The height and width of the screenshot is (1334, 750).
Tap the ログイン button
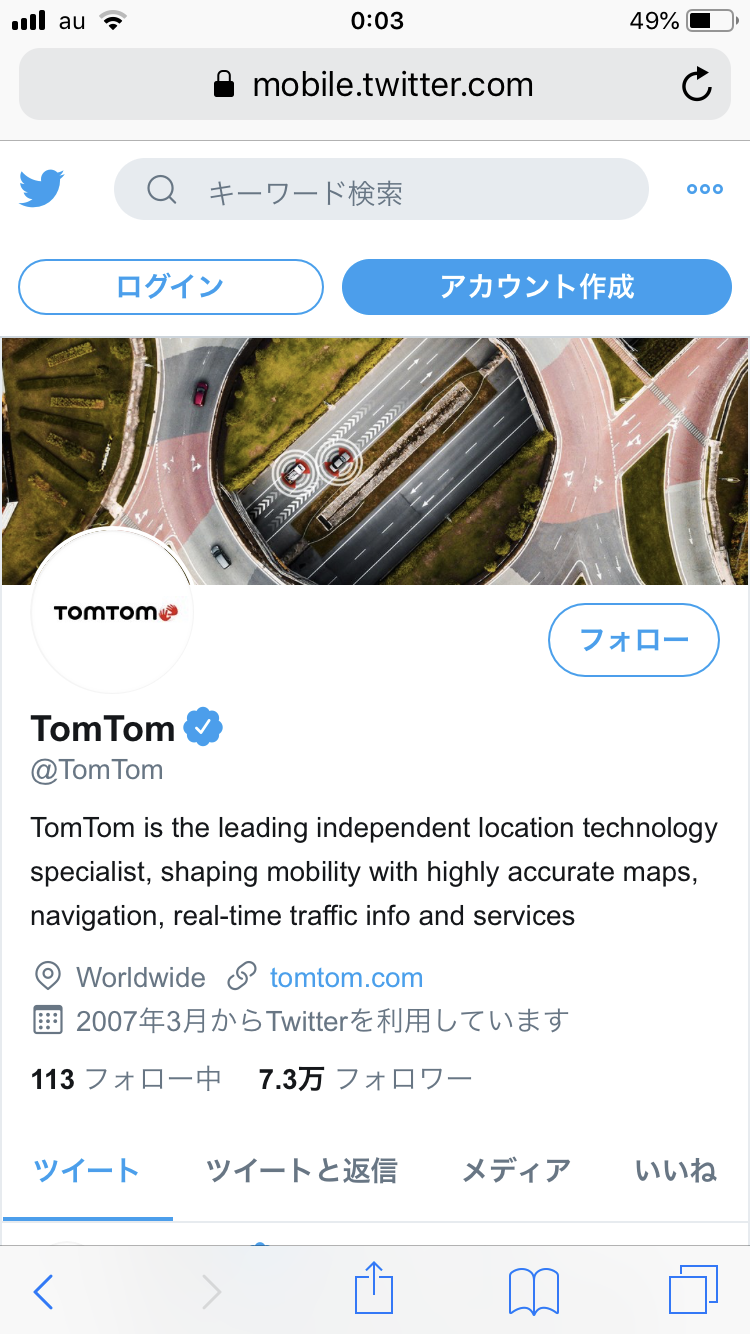point(171,287)
